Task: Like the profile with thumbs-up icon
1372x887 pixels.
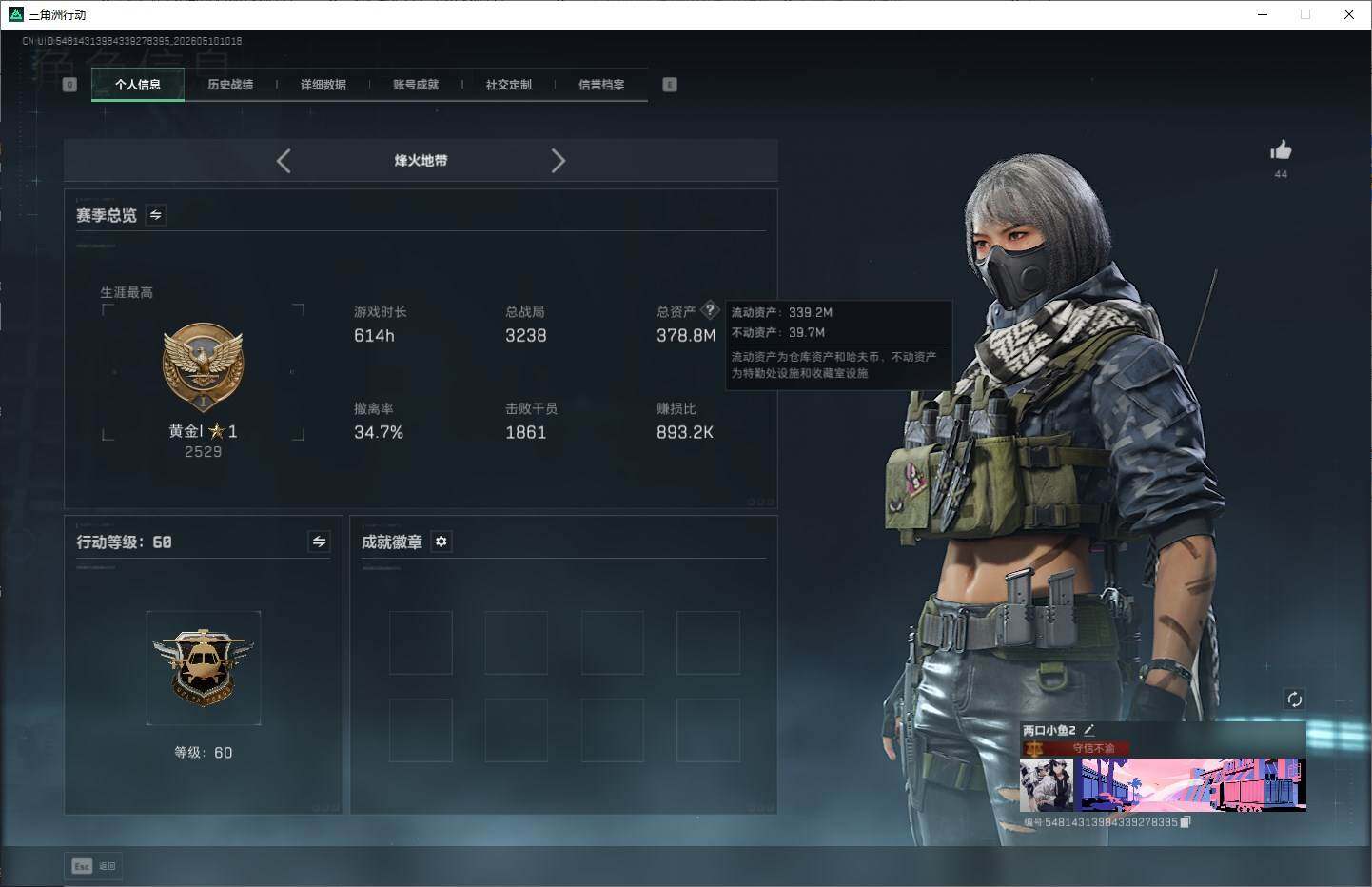Action: (x=1281, y=150)
